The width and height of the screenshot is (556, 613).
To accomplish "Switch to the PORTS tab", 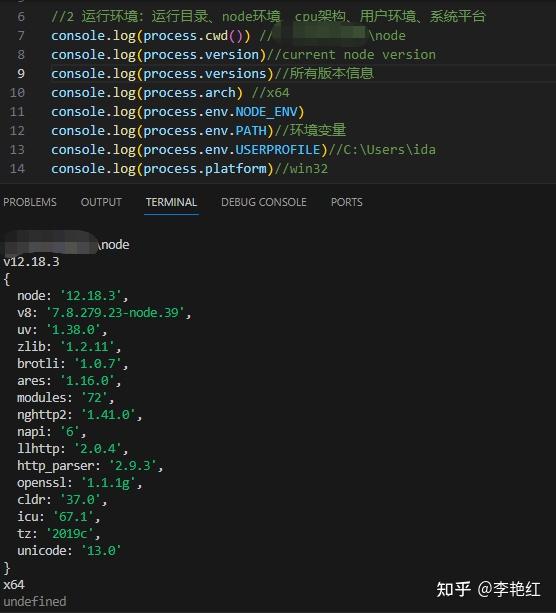I will [346, 202].
